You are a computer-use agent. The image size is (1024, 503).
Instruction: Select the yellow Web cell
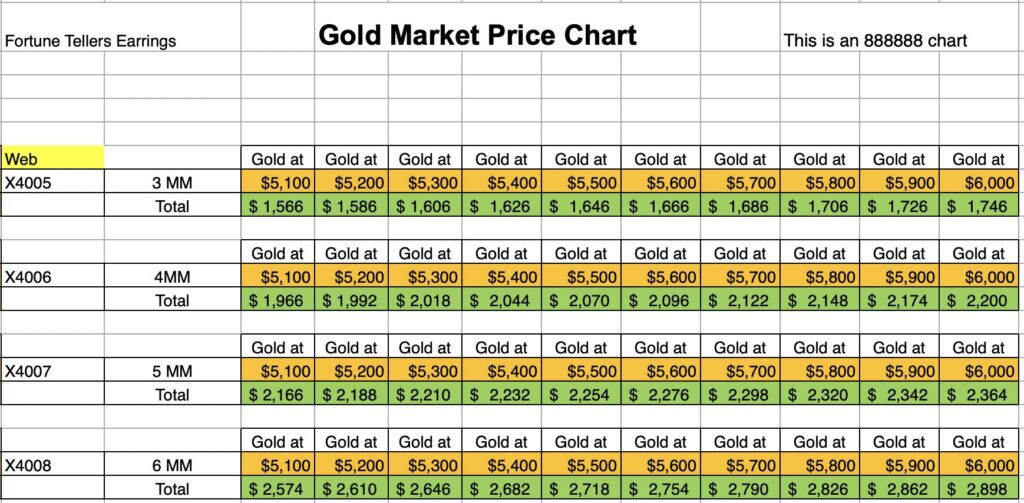point(53,158)
